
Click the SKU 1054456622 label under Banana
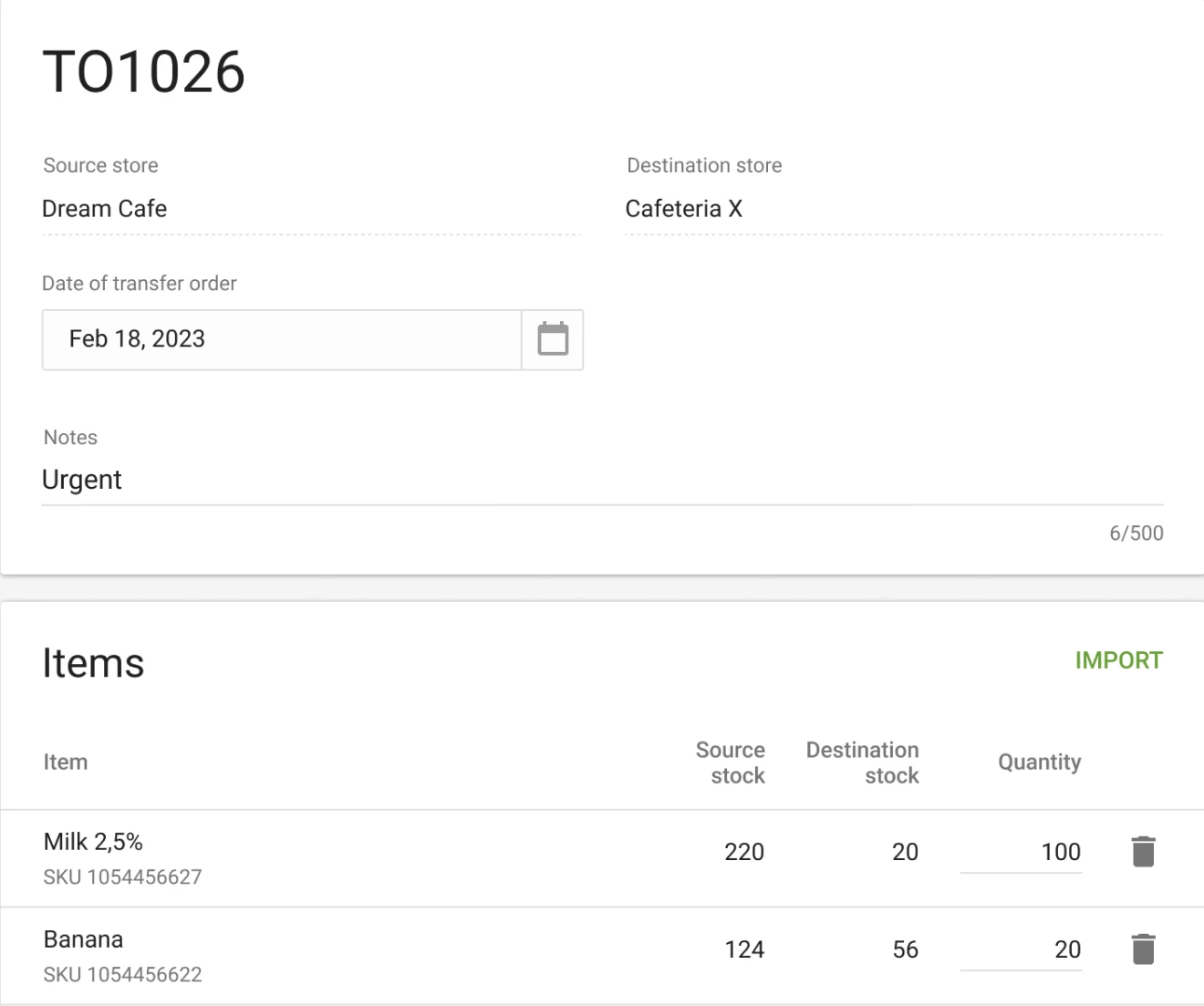tap(122, 974)
